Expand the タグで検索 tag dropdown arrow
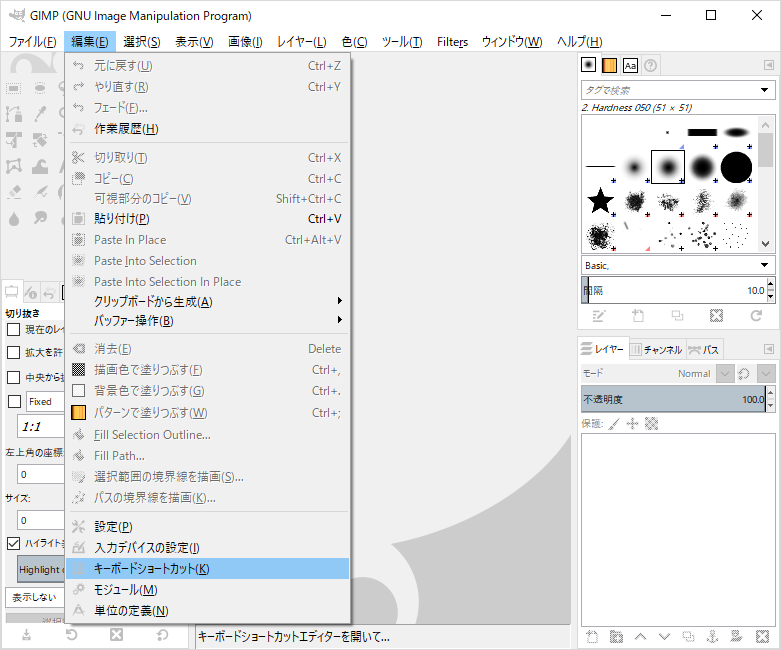781x650 pixels. (765, 90)
